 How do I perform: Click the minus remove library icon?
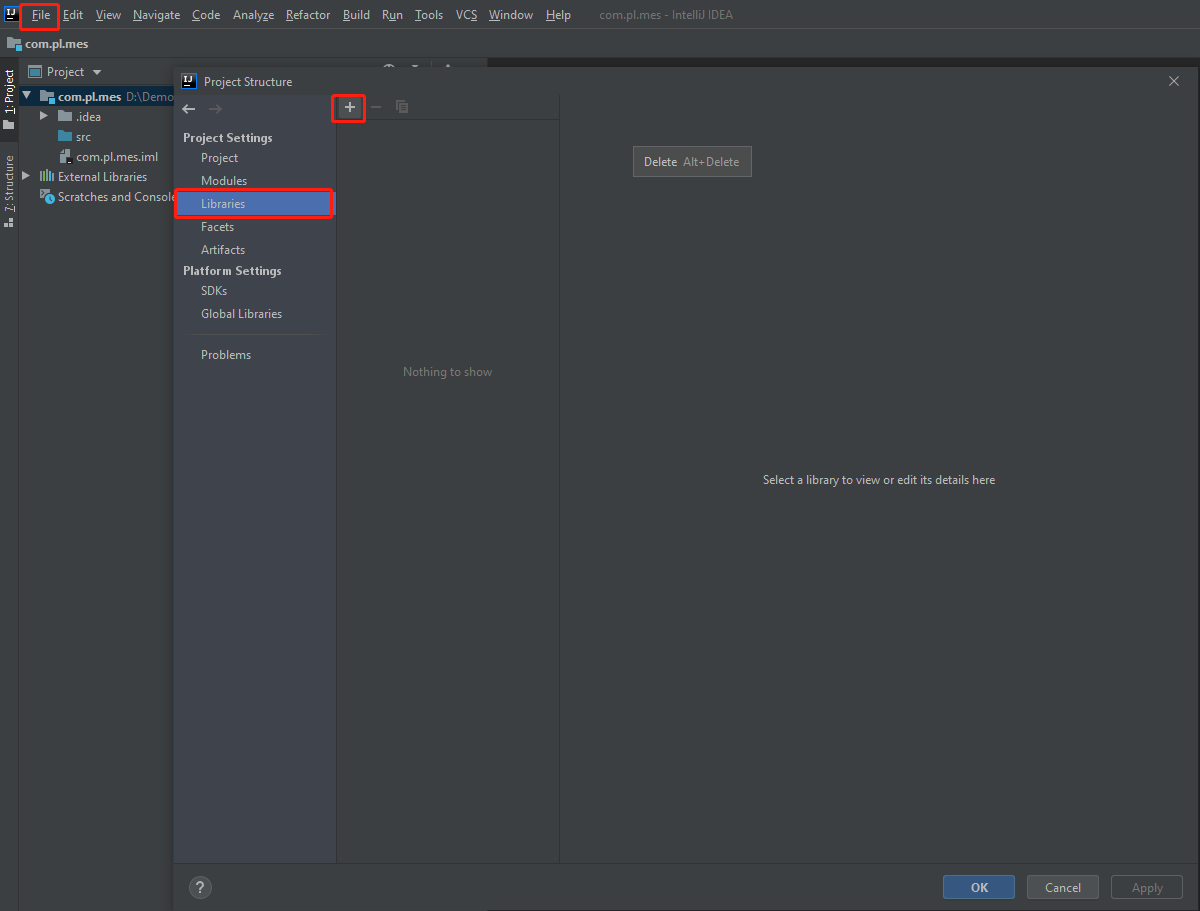[376, 107]
